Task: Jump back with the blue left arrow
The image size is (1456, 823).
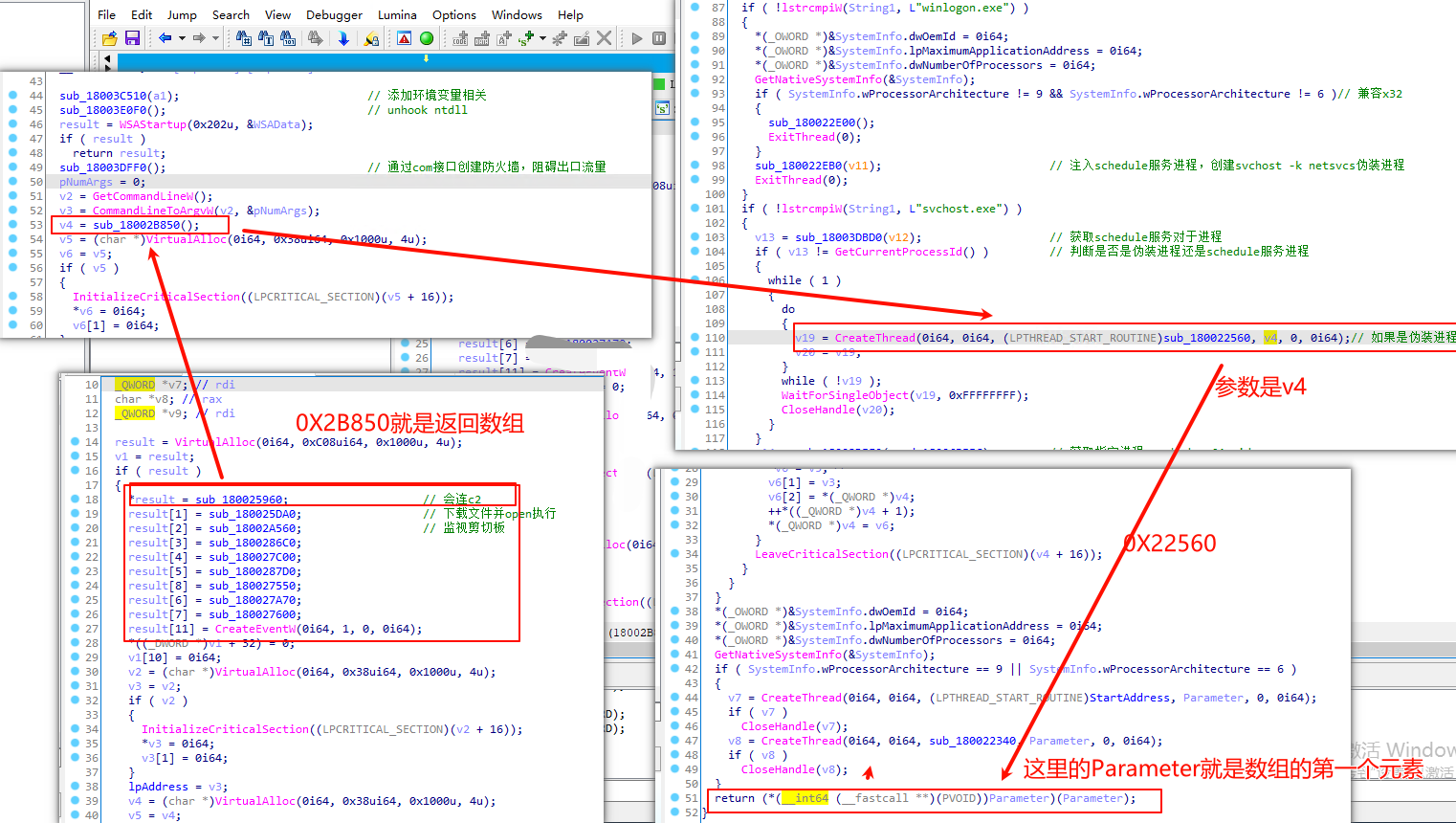Action: (x=165, y=38)
